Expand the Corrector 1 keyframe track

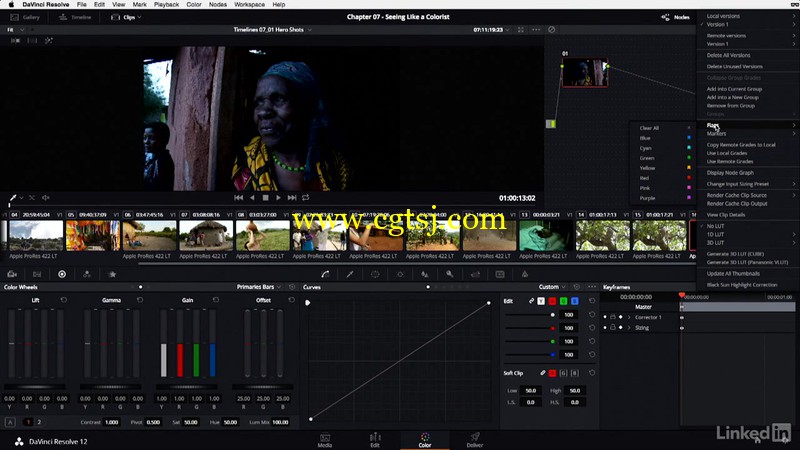(629, 317)
